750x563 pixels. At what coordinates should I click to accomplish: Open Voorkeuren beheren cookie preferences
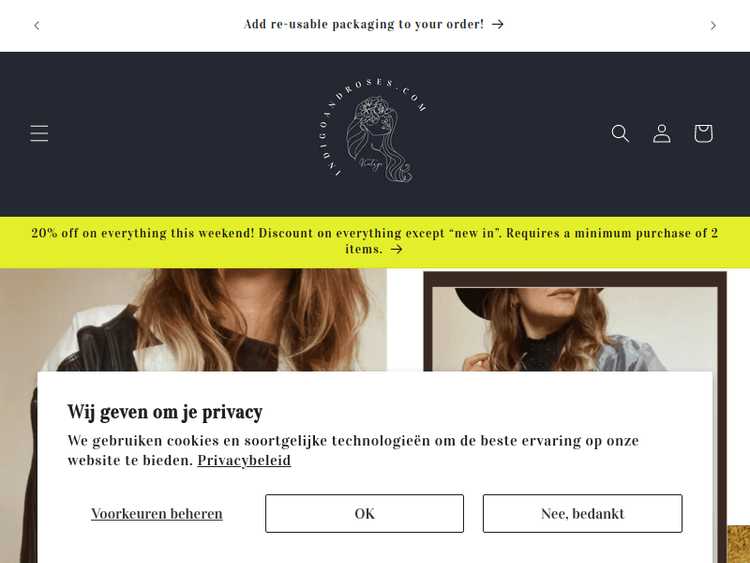[157, 513]
